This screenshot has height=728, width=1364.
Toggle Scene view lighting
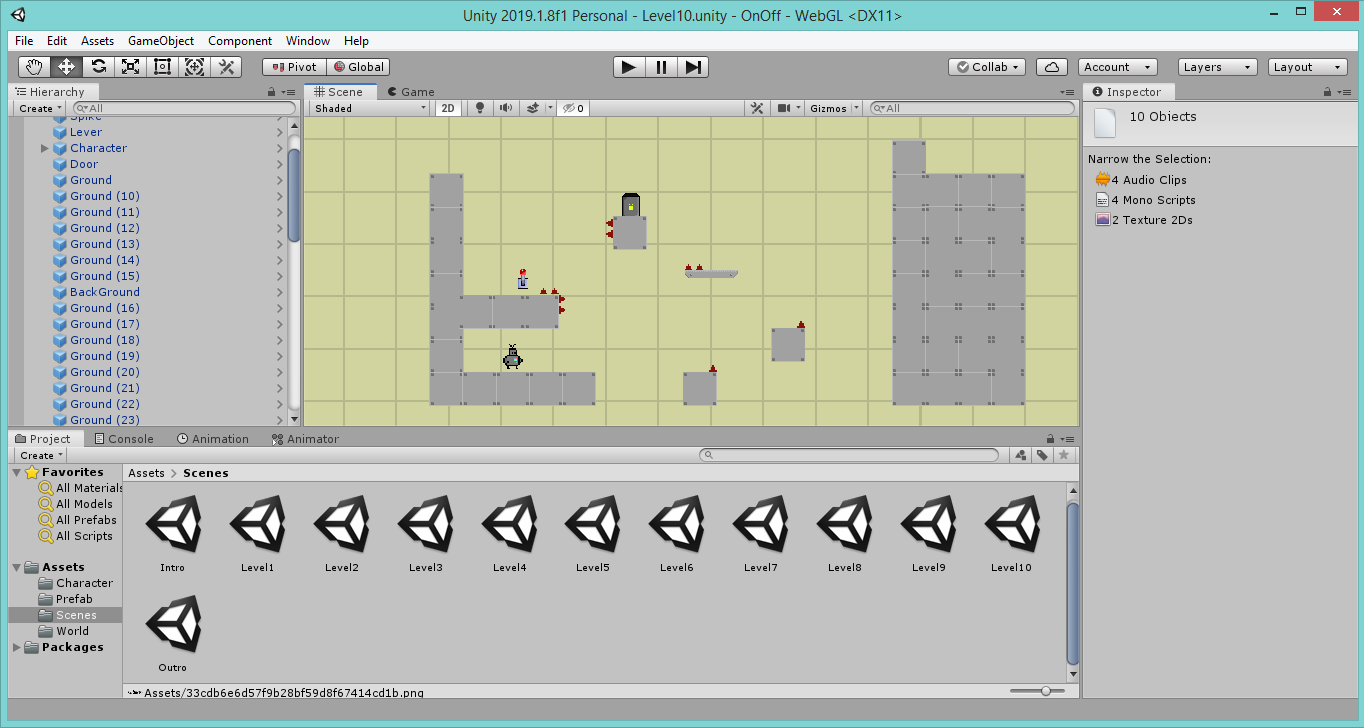pos(479,108)
